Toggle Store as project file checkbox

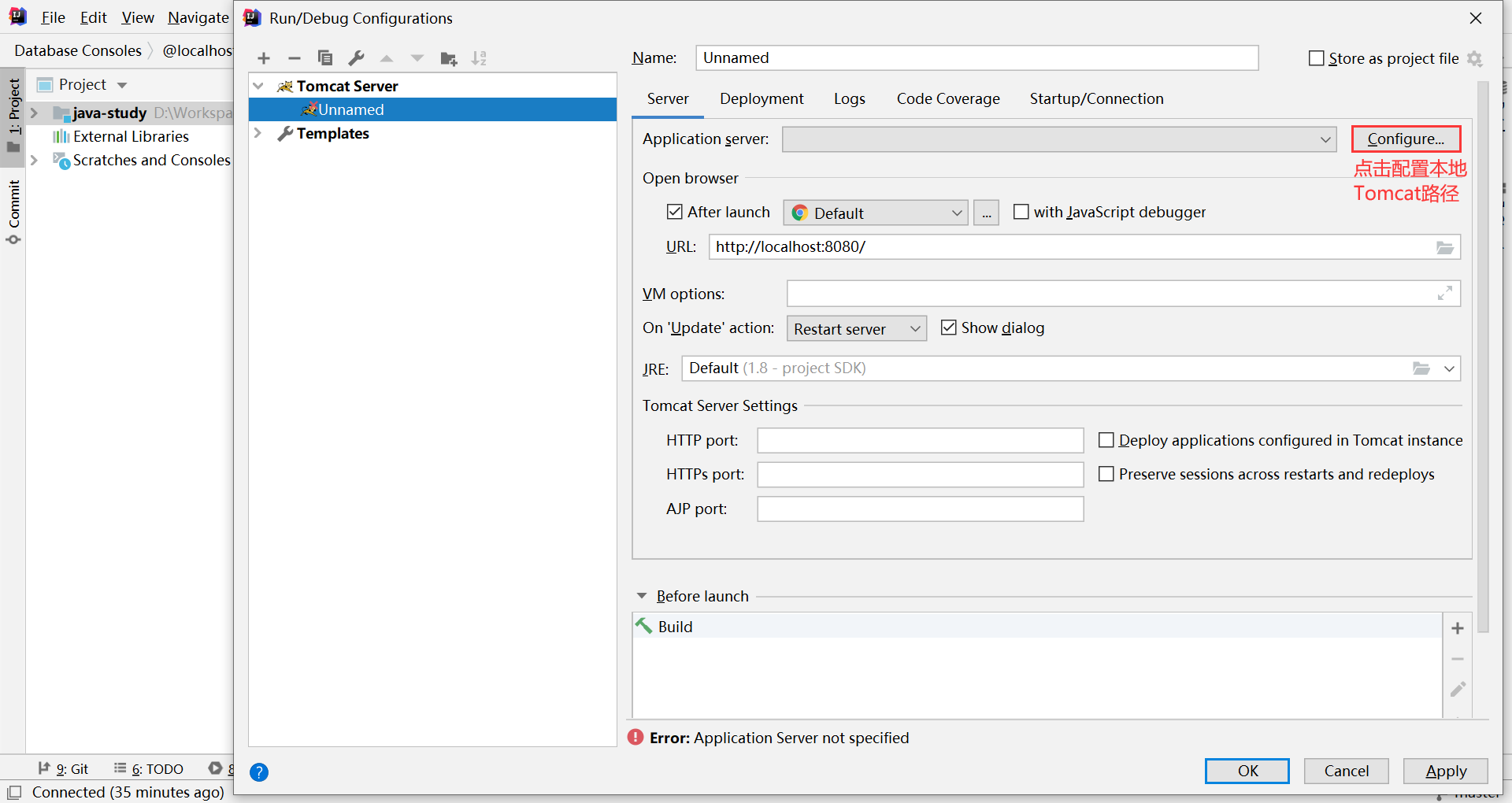[x=1316, y=58]
